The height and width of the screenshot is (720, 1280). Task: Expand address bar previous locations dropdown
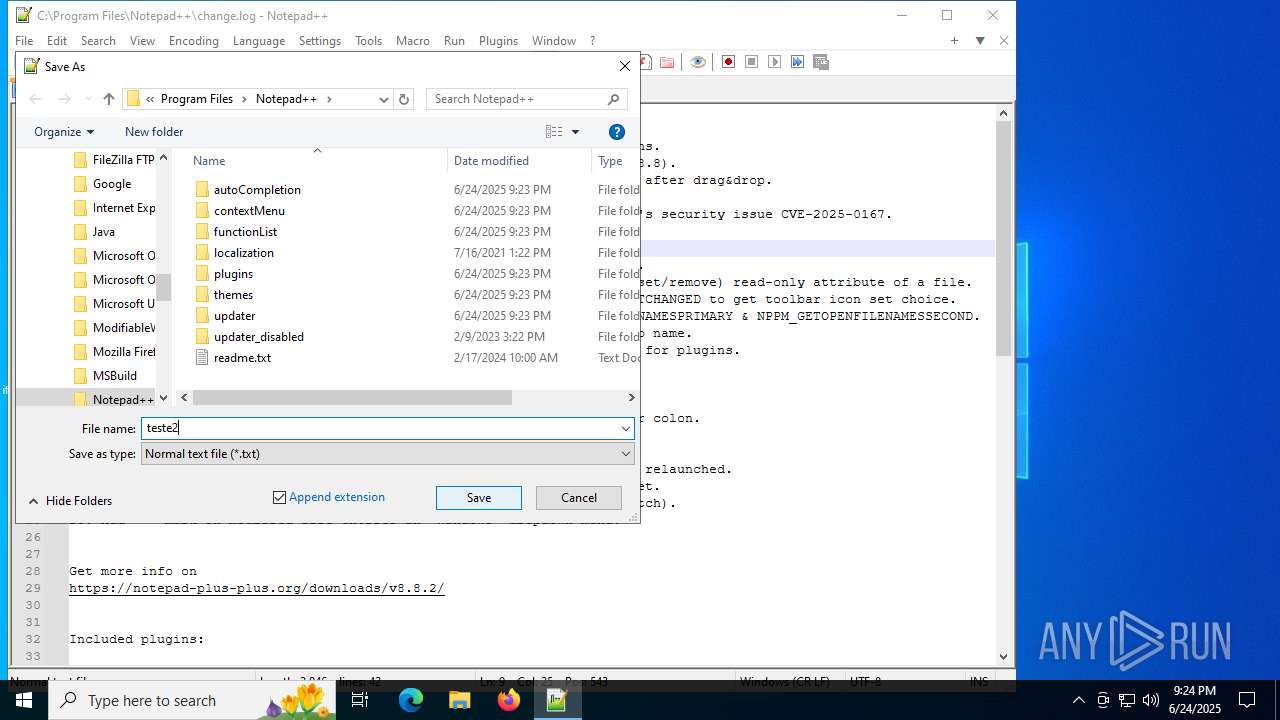tap(383, 99)
